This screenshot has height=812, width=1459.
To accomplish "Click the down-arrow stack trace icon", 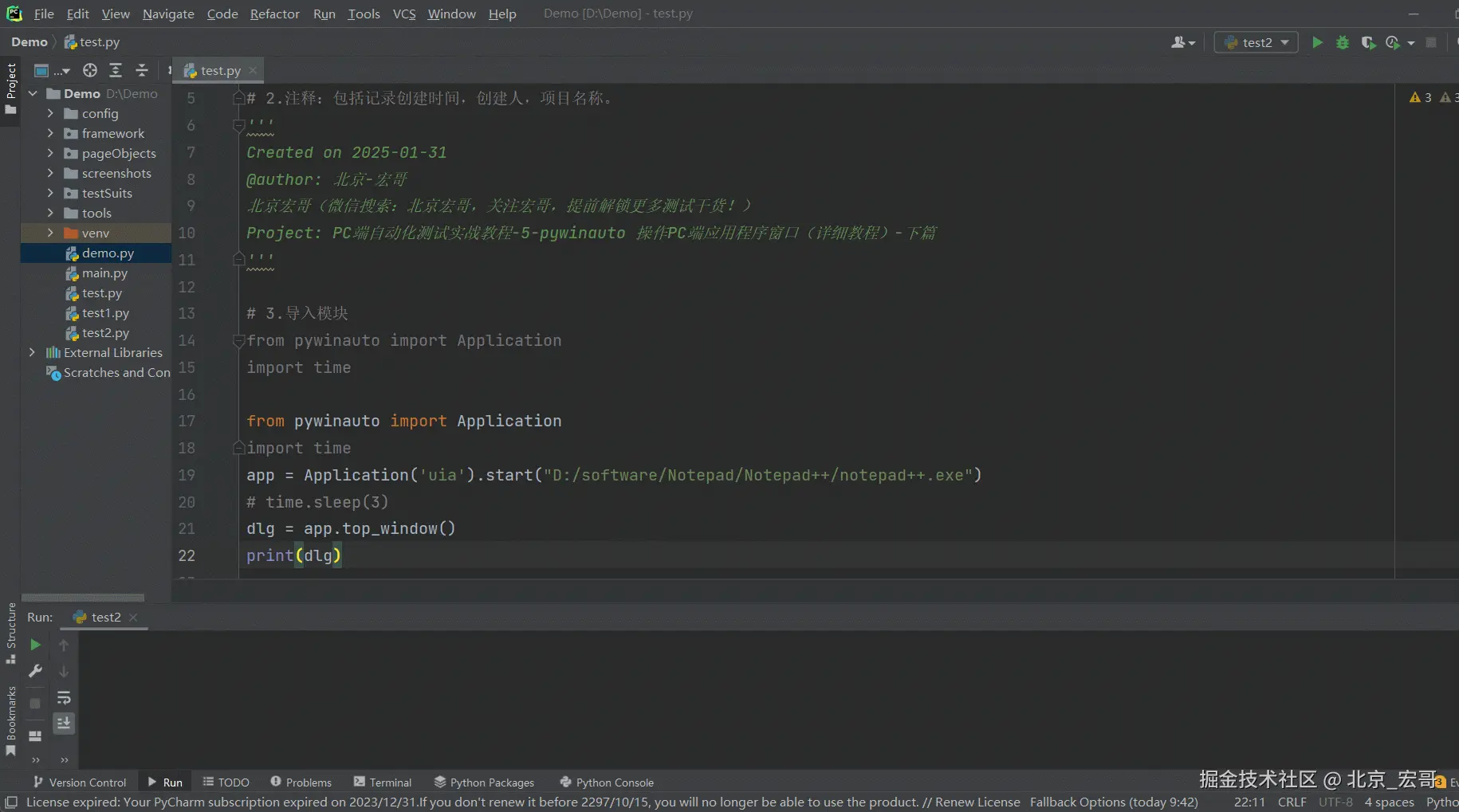I will [64, 672].
